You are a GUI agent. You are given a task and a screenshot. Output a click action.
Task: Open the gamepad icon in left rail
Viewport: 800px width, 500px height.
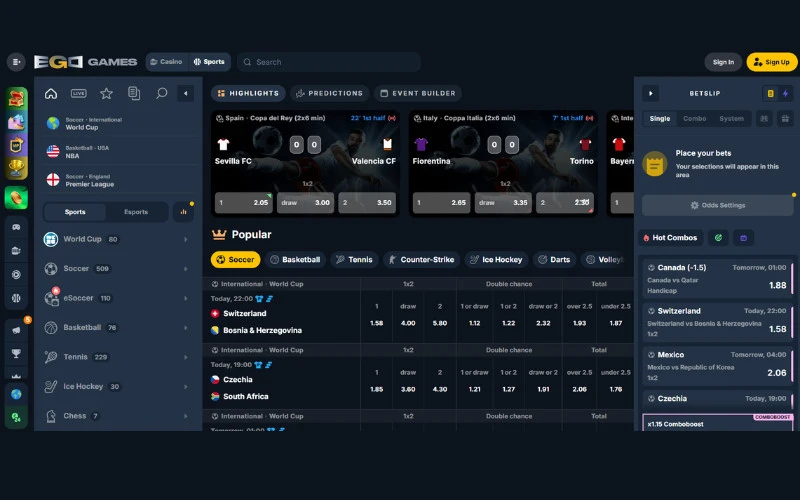[x=16, y=227]
